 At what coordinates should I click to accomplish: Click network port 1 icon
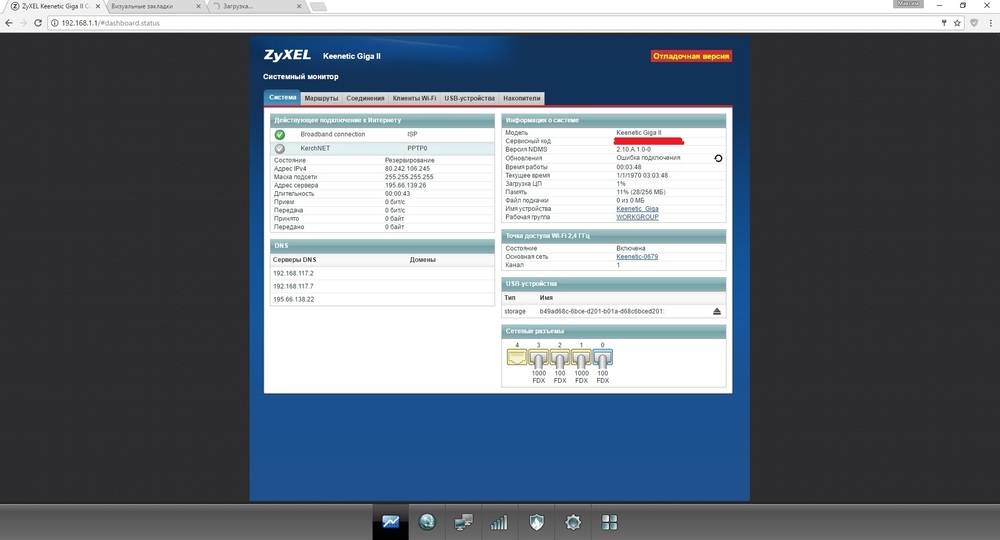(581, 358)
